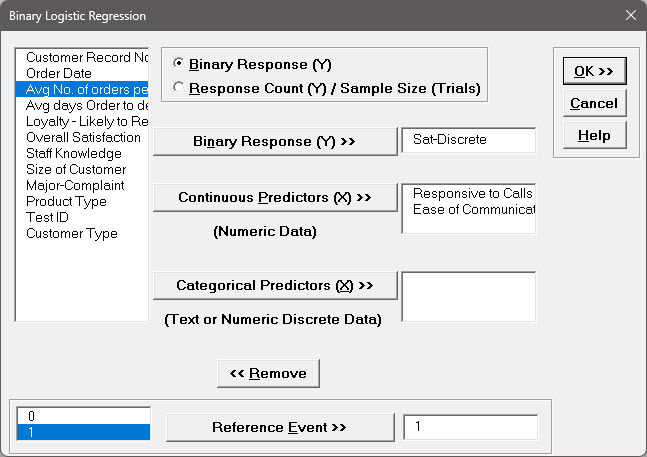
Task: Click the OK >> button
Action: coord(594,70)
